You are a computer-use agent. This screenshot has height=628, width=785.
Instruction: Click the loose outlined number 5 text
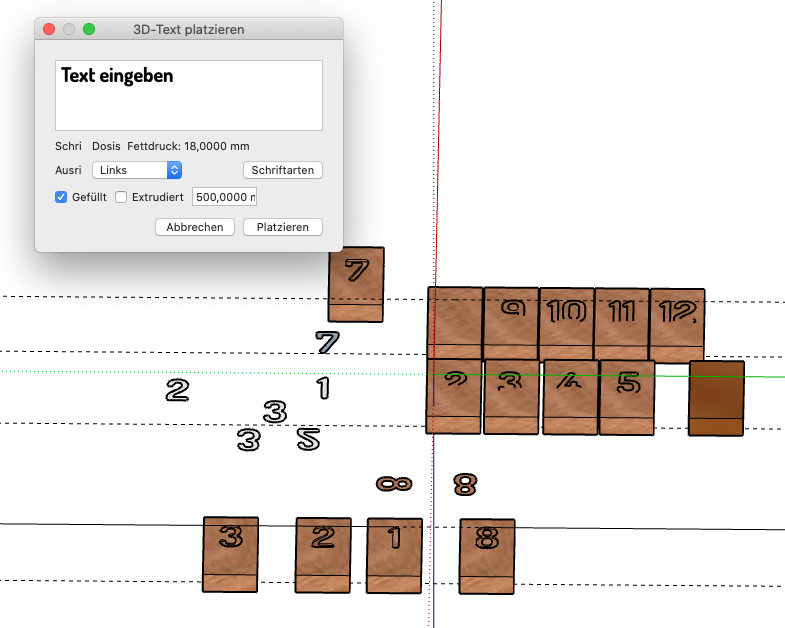tap(309, 438)
